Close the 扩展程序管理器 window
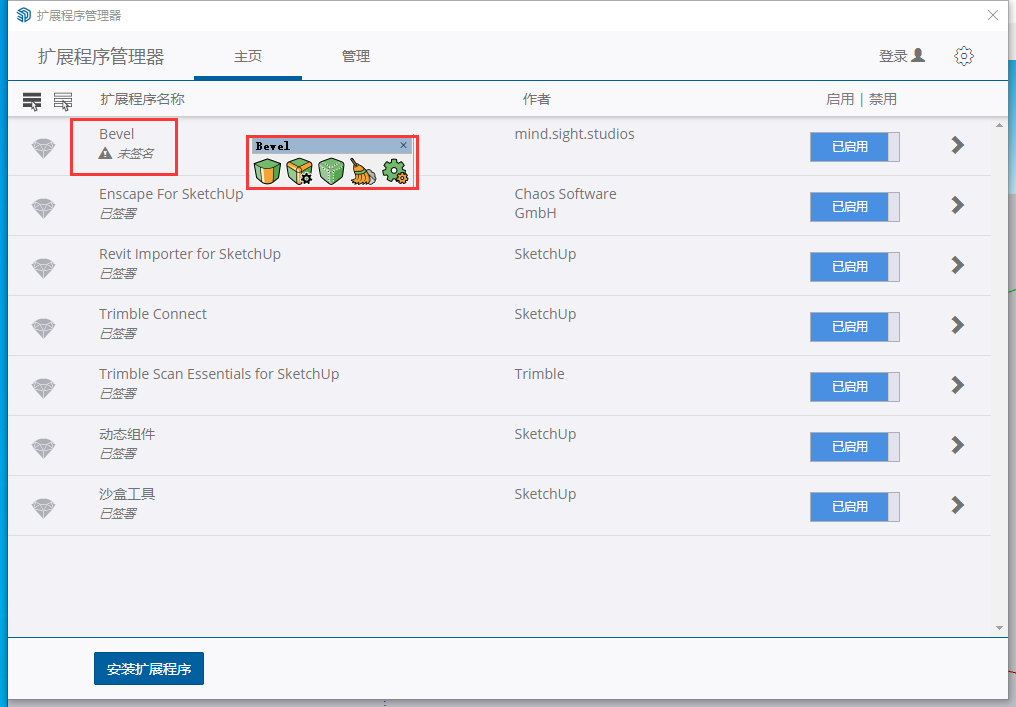1016x707 pixels. [x=993, y=15]
